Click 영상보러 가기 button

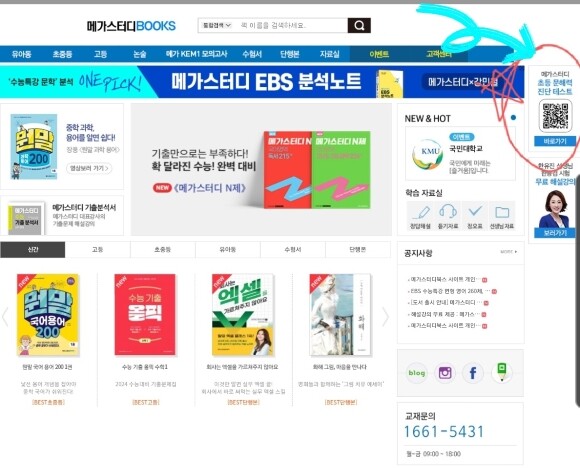click(x=89, y=168)
